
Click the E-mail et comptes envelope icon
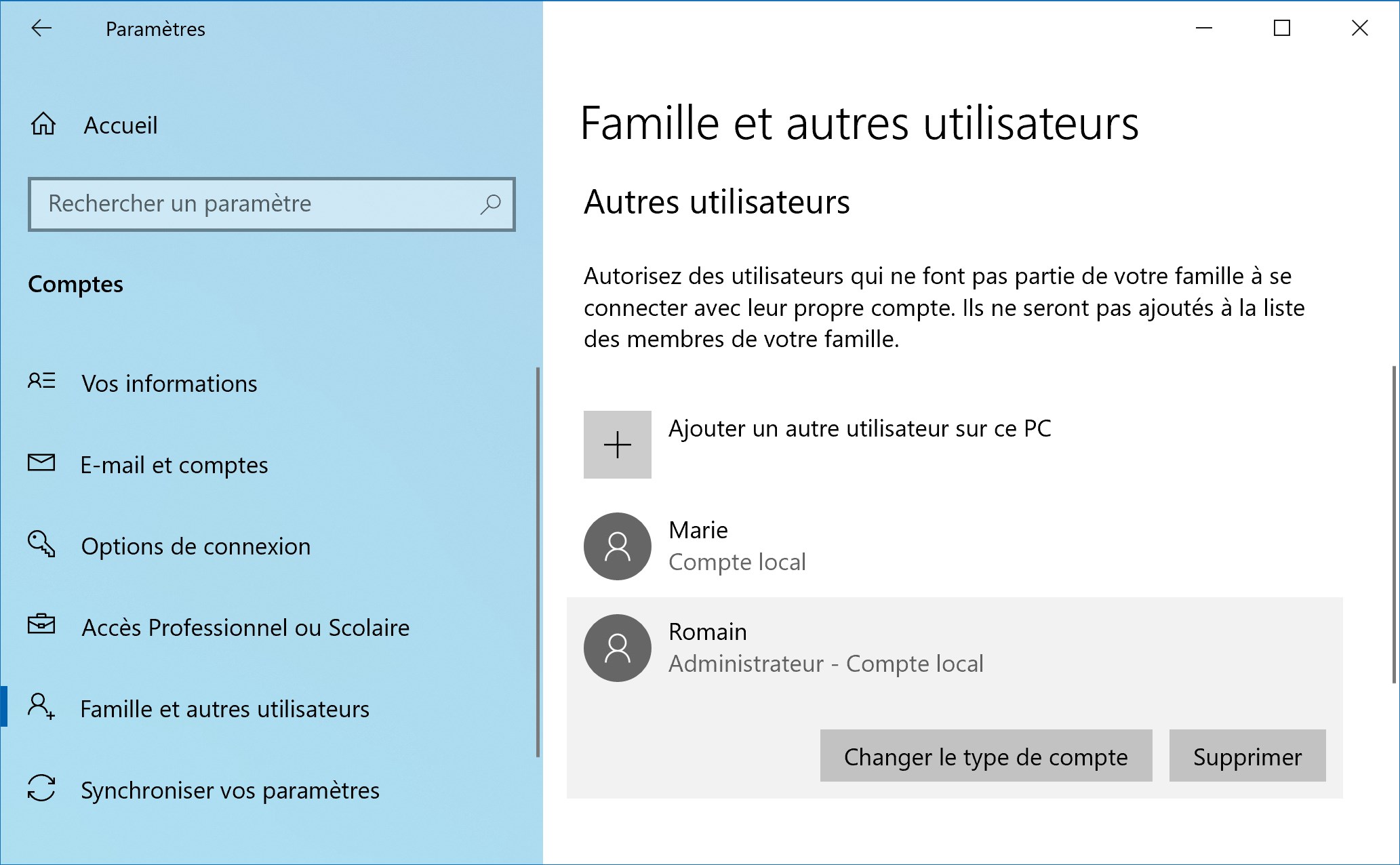[41, 462]
